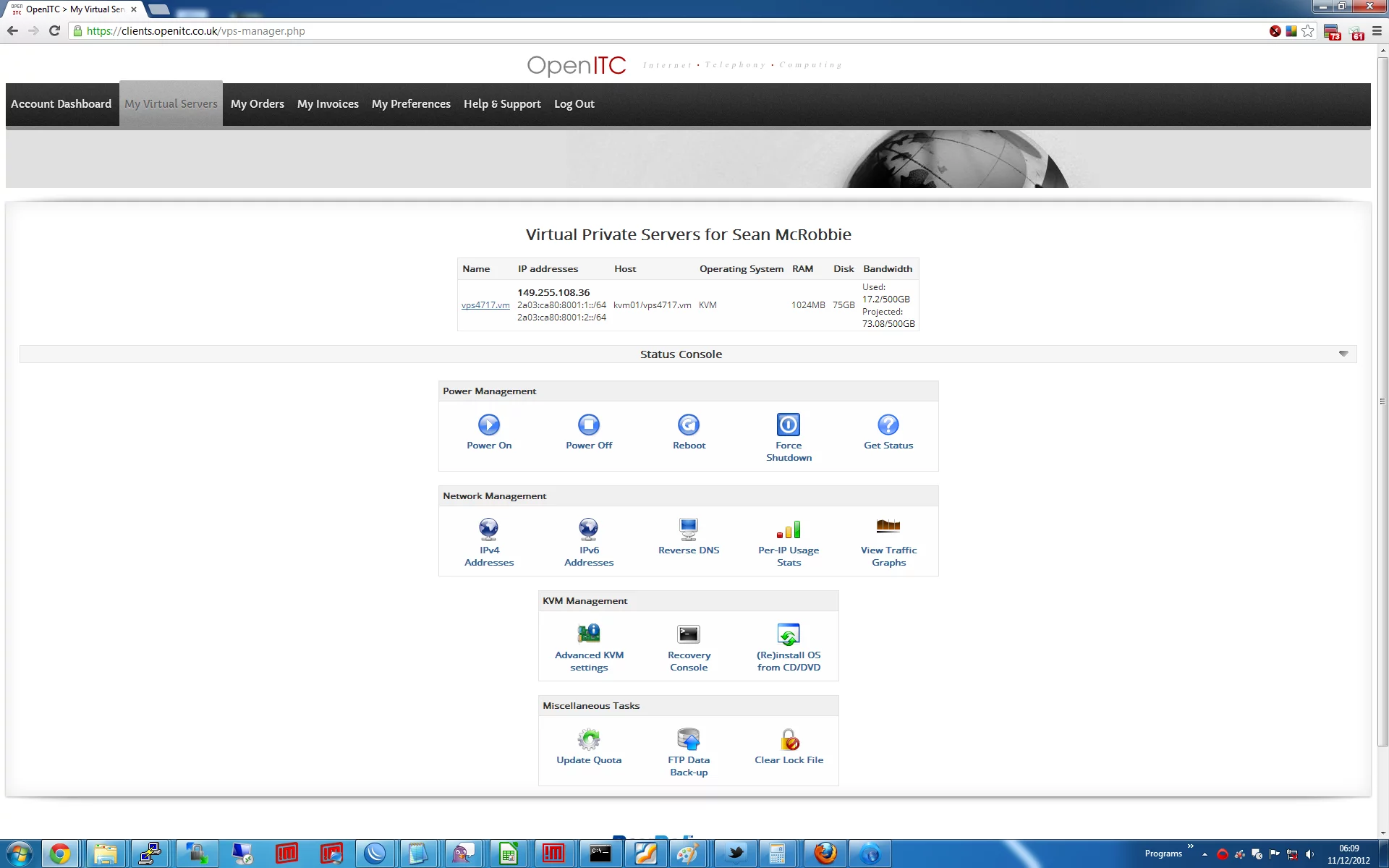Open IPv6 Addresses globe icon
The image size is (1389, 868).
(x=589, y=529)
